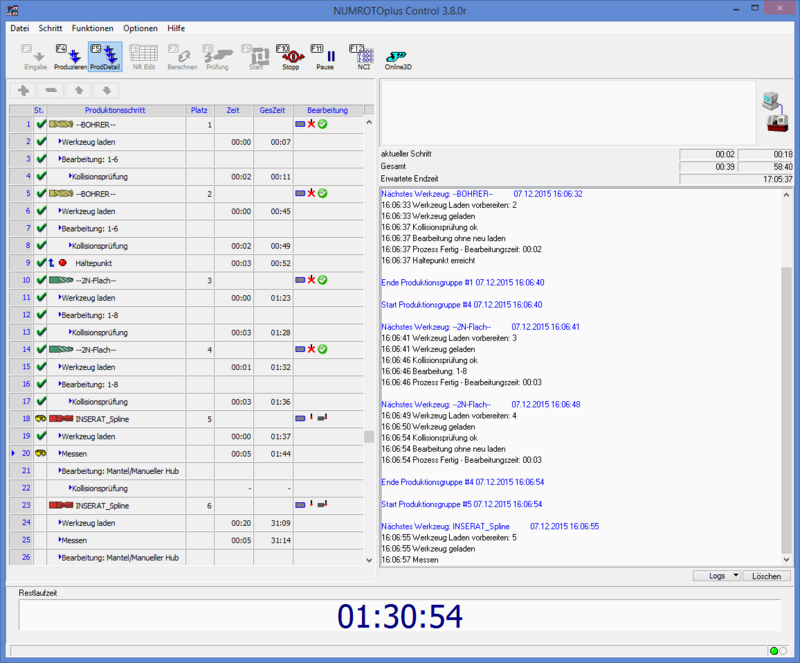Expand Bearbeitung: 1-8 in row 11

pyautogui.click(x=60, y=315)
